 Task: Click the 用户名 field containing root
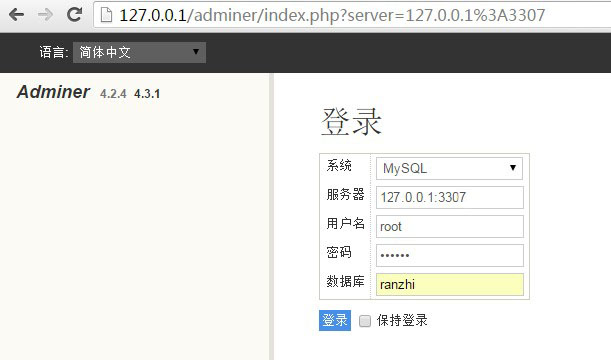(x=450, y=226)
